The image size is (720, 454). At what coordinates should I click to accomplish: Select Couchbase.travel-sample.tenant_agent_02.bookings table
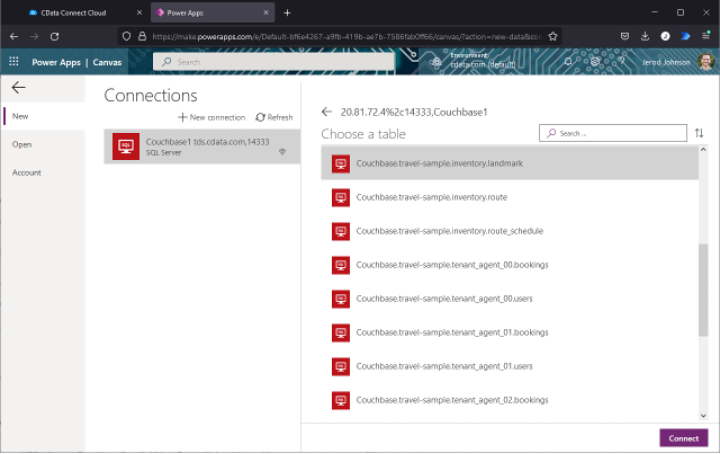tap(510, 400)
